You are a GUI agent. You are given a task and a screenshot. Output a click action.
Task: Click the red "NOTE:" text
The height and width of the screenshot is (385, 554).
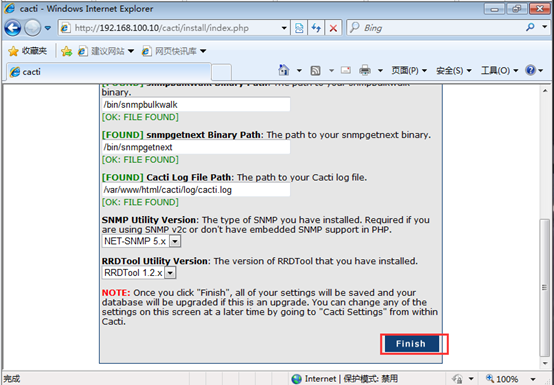click(x=116, y=292)
